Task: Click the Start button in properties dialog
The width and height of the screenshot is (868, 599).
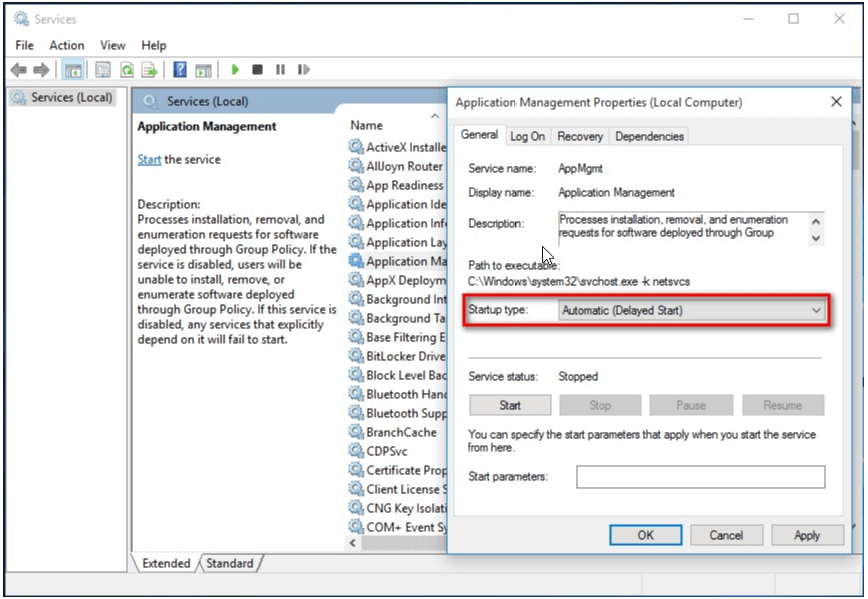Action: (x=510, y=405)
